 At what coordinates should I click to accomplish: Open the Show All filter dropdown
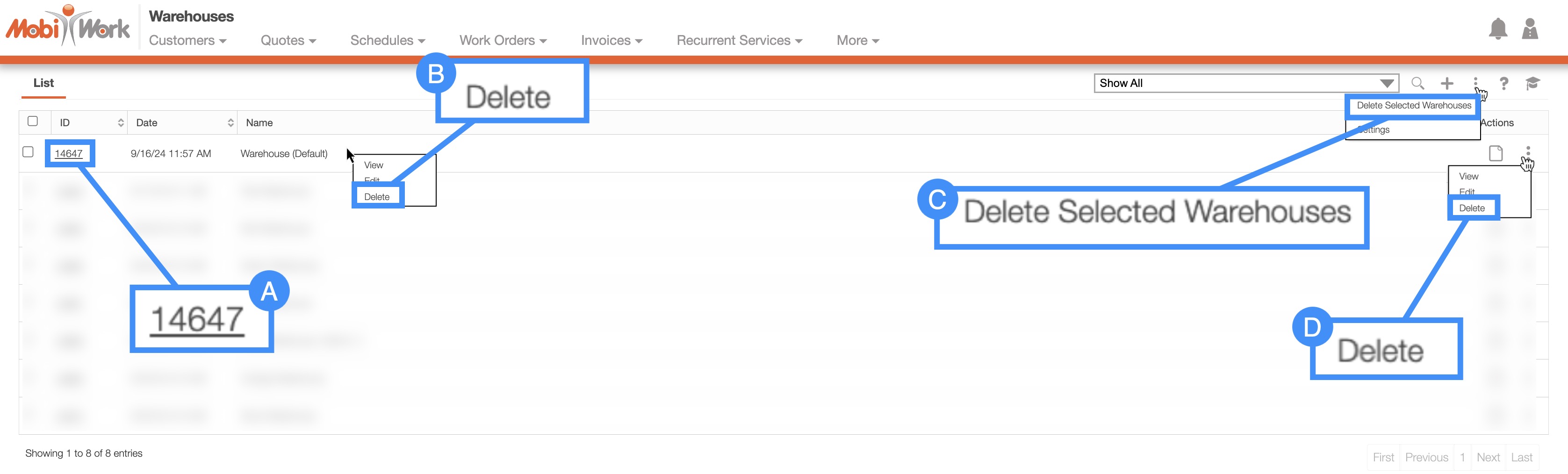(x=1245, y=83)
